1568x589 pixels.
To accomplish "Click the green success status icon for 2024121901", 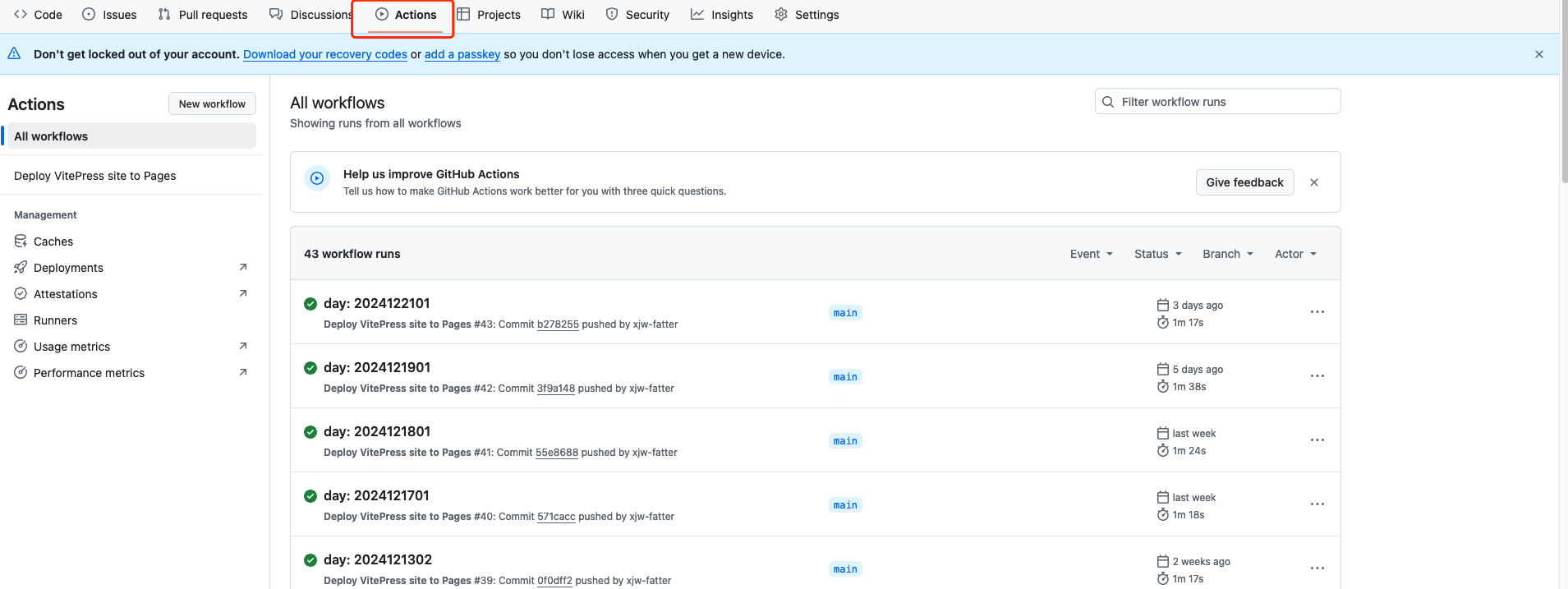I will coord(310,368).
